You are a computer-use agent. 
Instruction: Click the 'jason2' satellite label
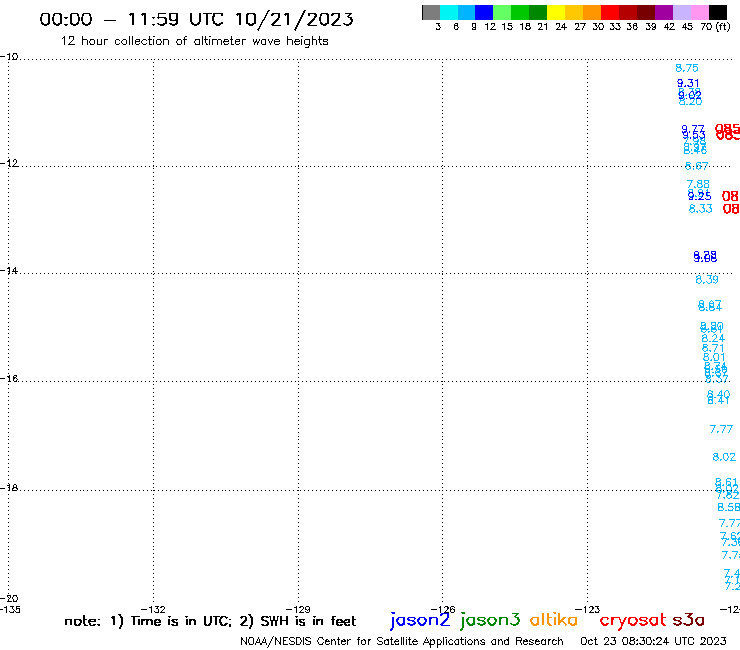[x=420, y=620]
